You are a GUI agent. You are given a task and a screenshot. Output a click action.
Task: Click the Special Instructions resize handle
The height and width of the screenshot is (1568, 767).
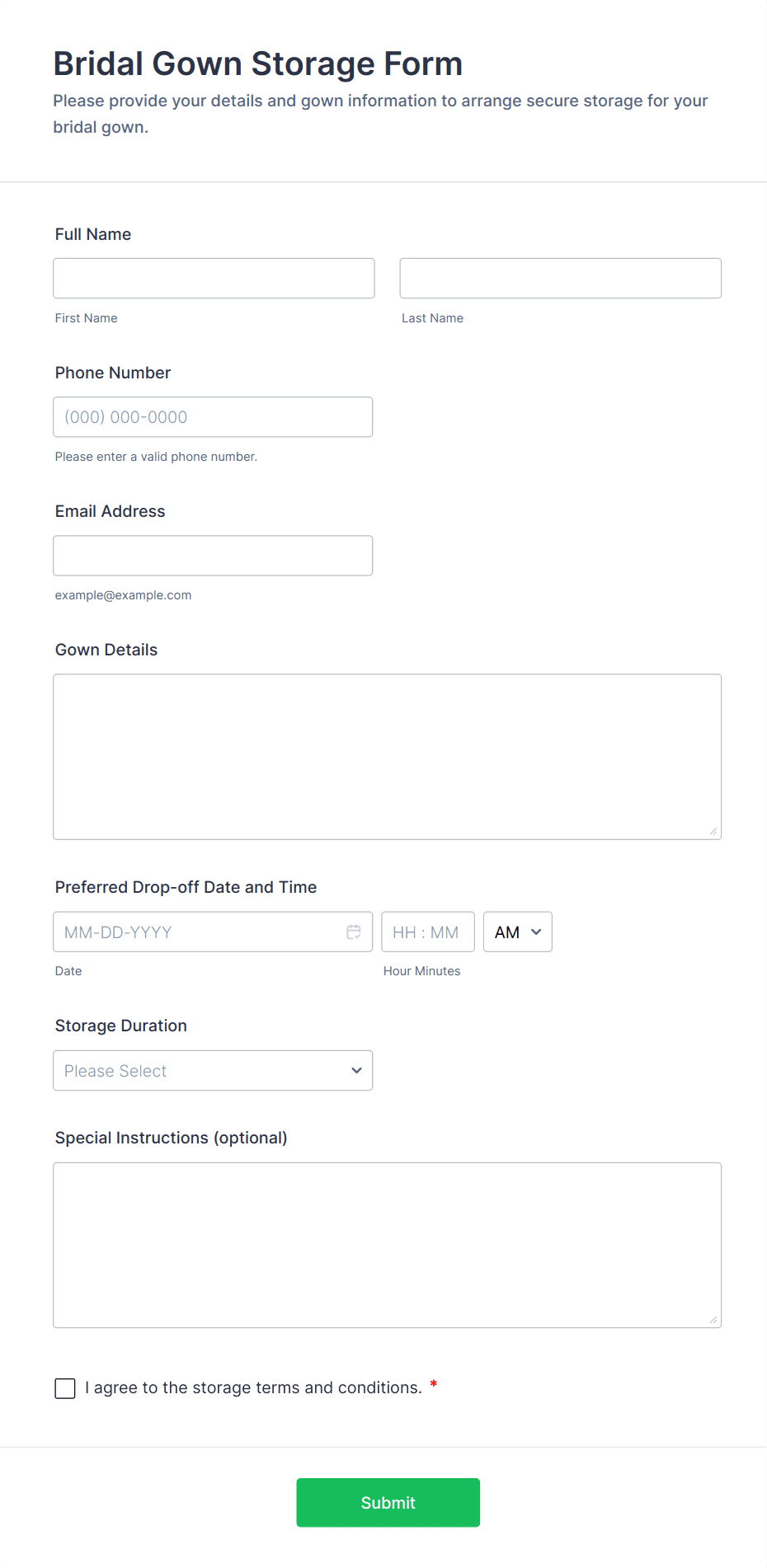click(x=713, y=1319)
